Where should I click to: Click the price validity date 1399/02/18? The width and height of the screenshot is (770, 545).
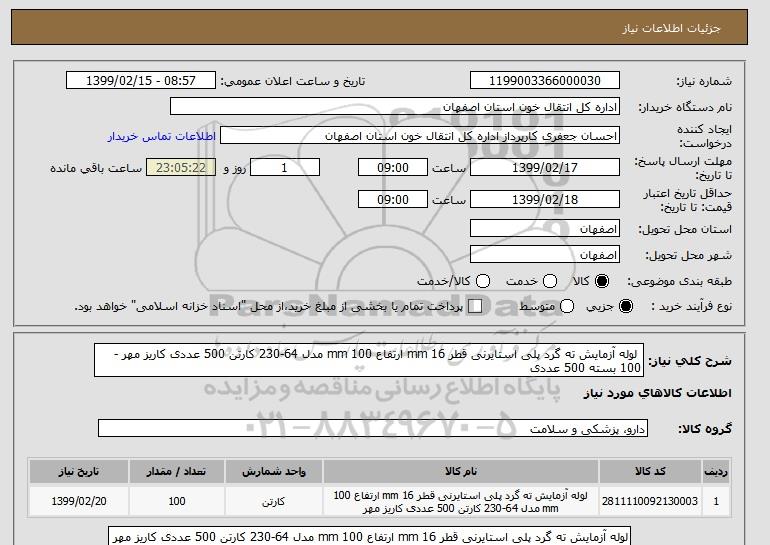(x=545, y=199)
